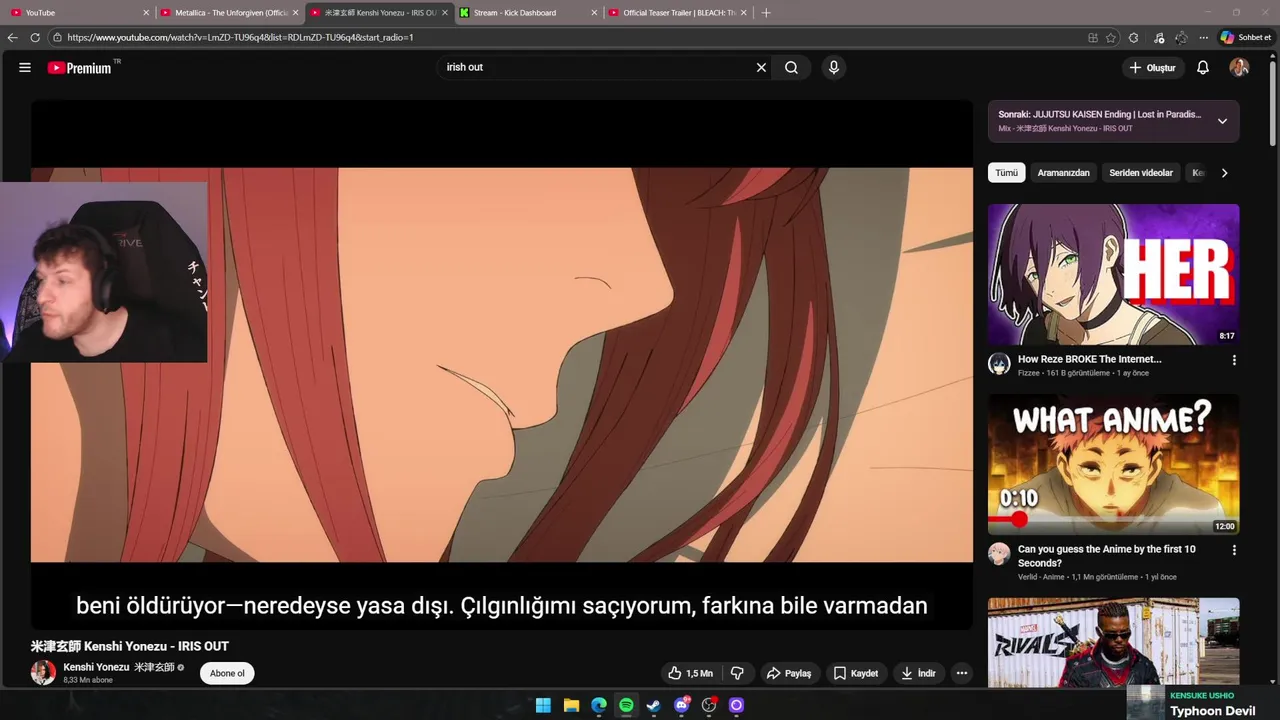Select the Seriden videolar filter chip

[1141, 173]
